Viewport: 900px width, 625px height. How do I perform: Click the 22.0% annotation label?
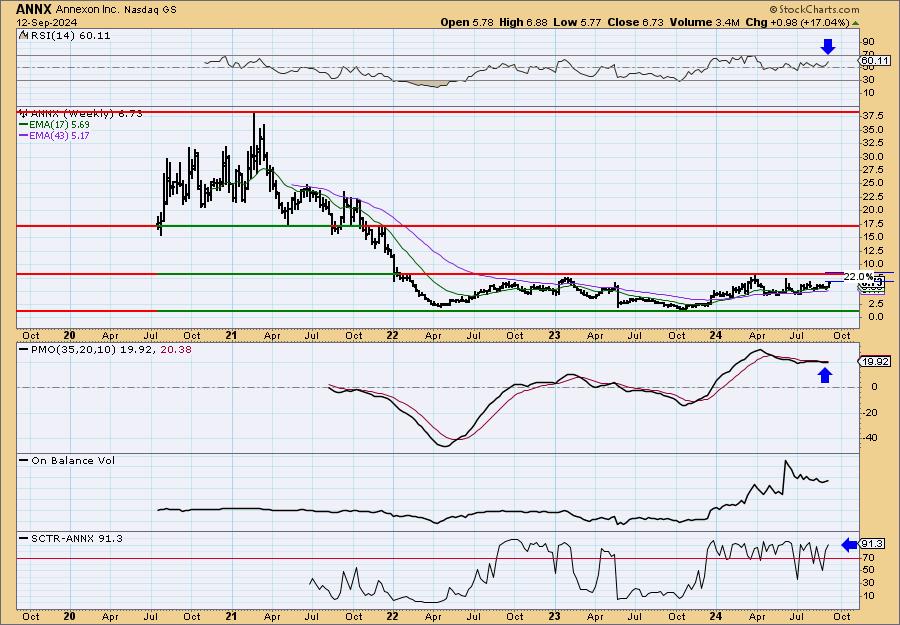pos(859,277)
